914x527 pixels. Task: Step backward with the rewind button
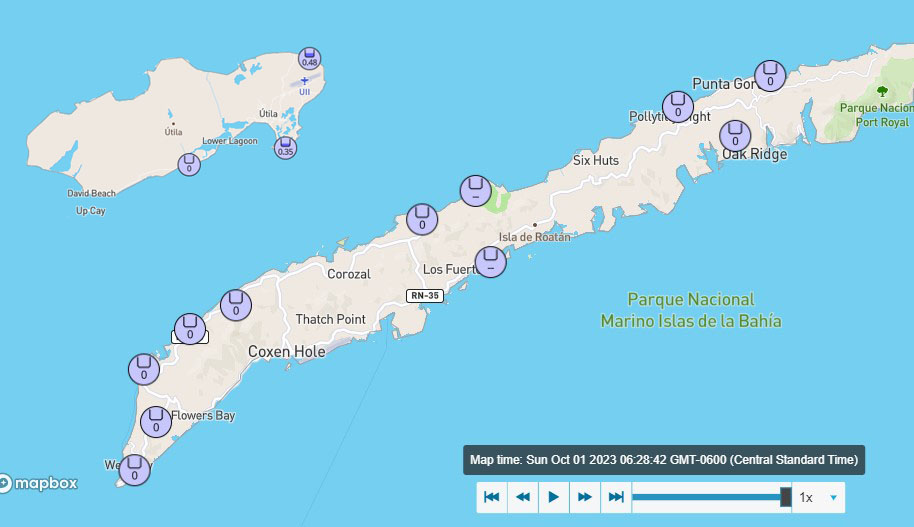tap(522, 496)
